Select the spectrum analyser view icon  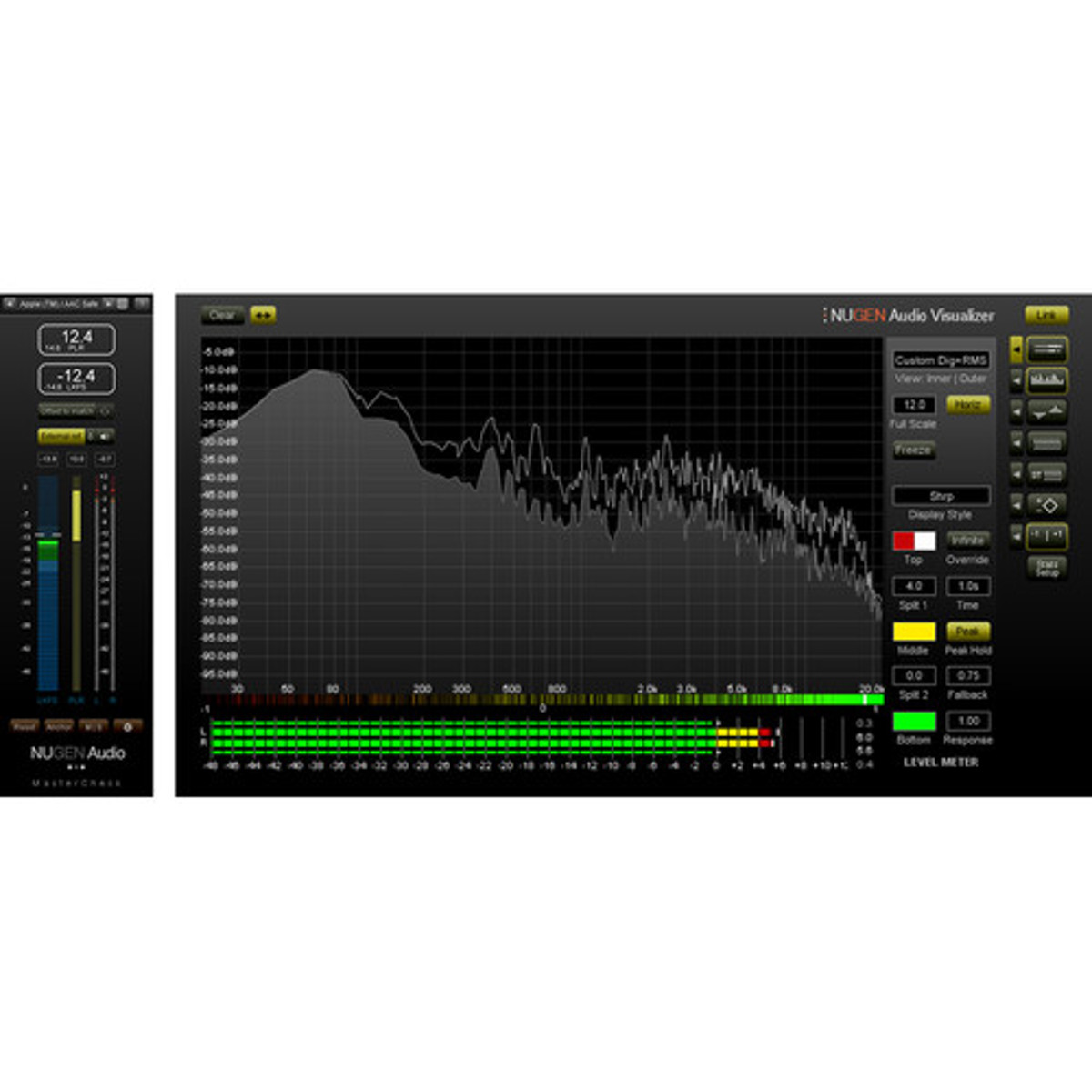[x=1046, y=380]
